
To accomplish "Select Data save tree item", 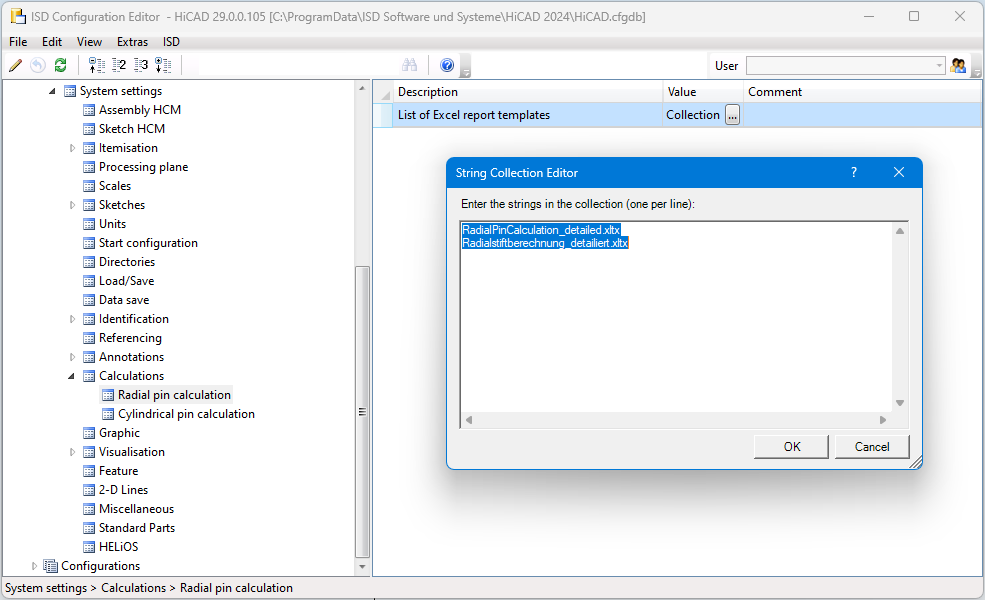I will click(124, 300).
